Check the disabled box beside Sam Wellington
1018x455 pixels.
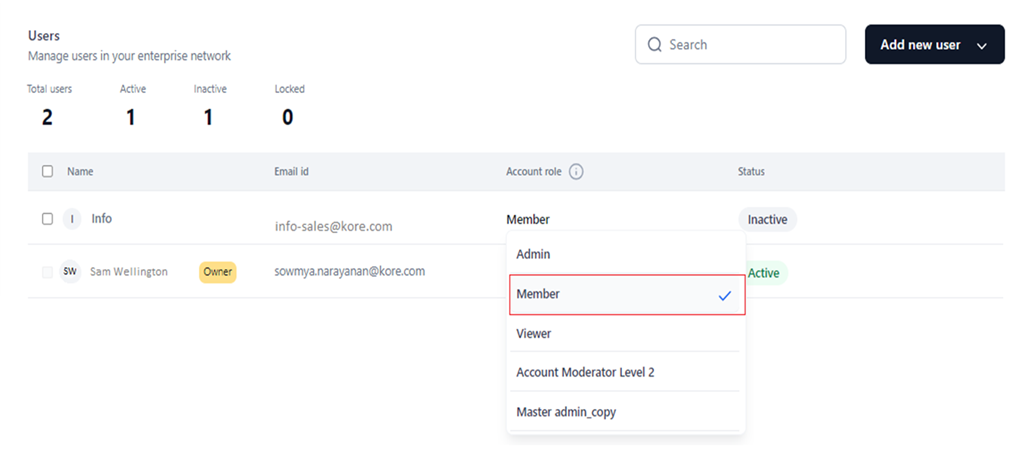tap(47, 272)
